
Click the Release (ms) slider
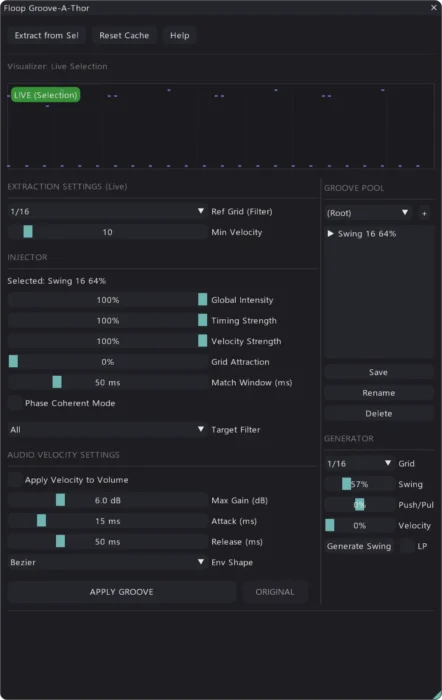(x=107, y=542)
